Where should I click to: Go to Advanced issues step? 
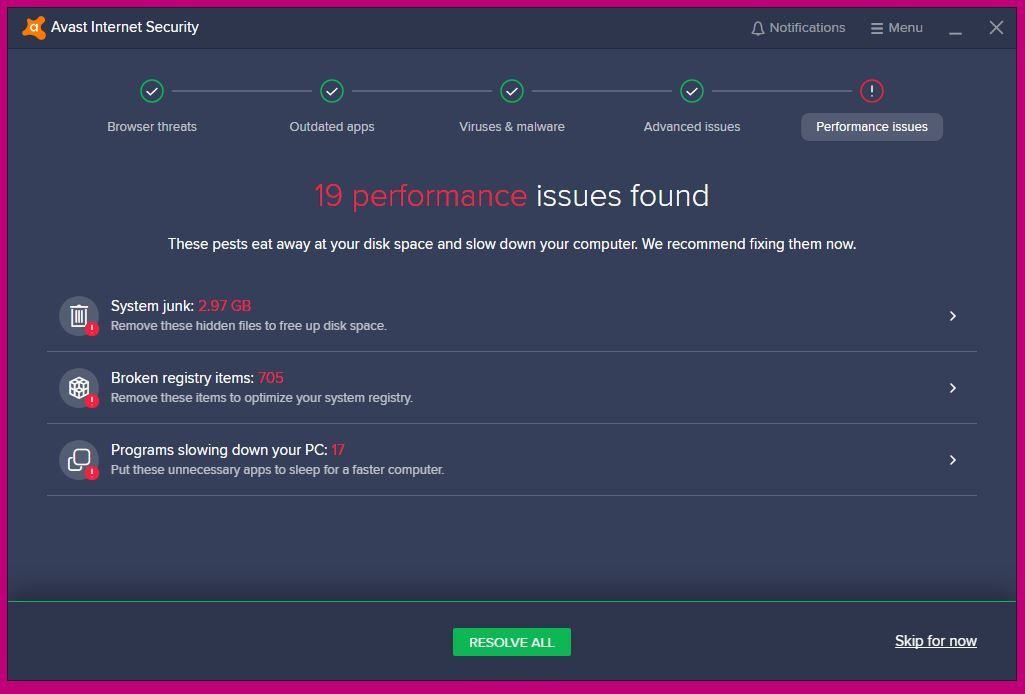pos(692,127)
